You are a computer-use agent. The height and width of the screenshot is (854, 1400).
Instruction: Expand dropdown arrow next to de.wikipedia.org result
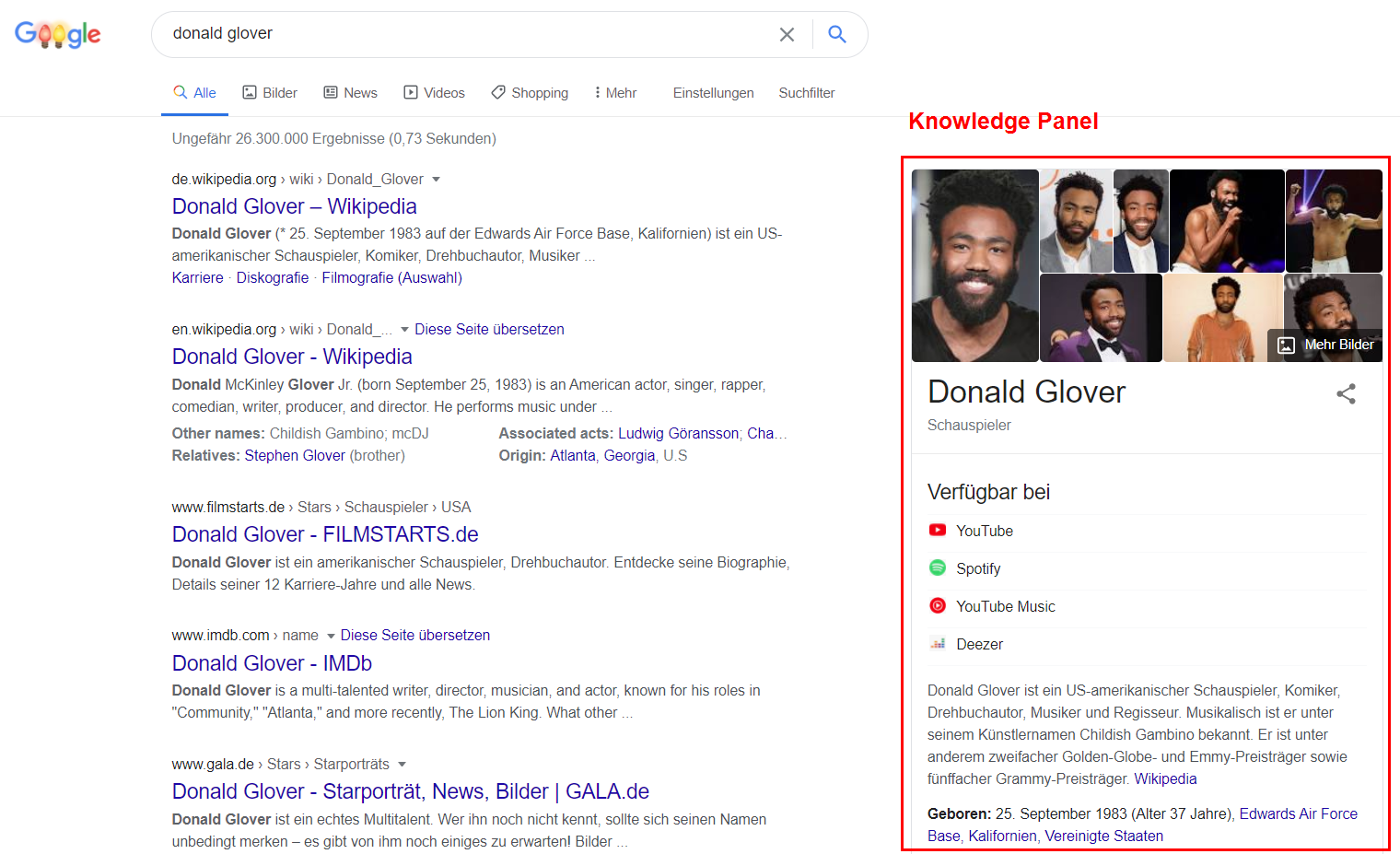(x=436, y=180)
